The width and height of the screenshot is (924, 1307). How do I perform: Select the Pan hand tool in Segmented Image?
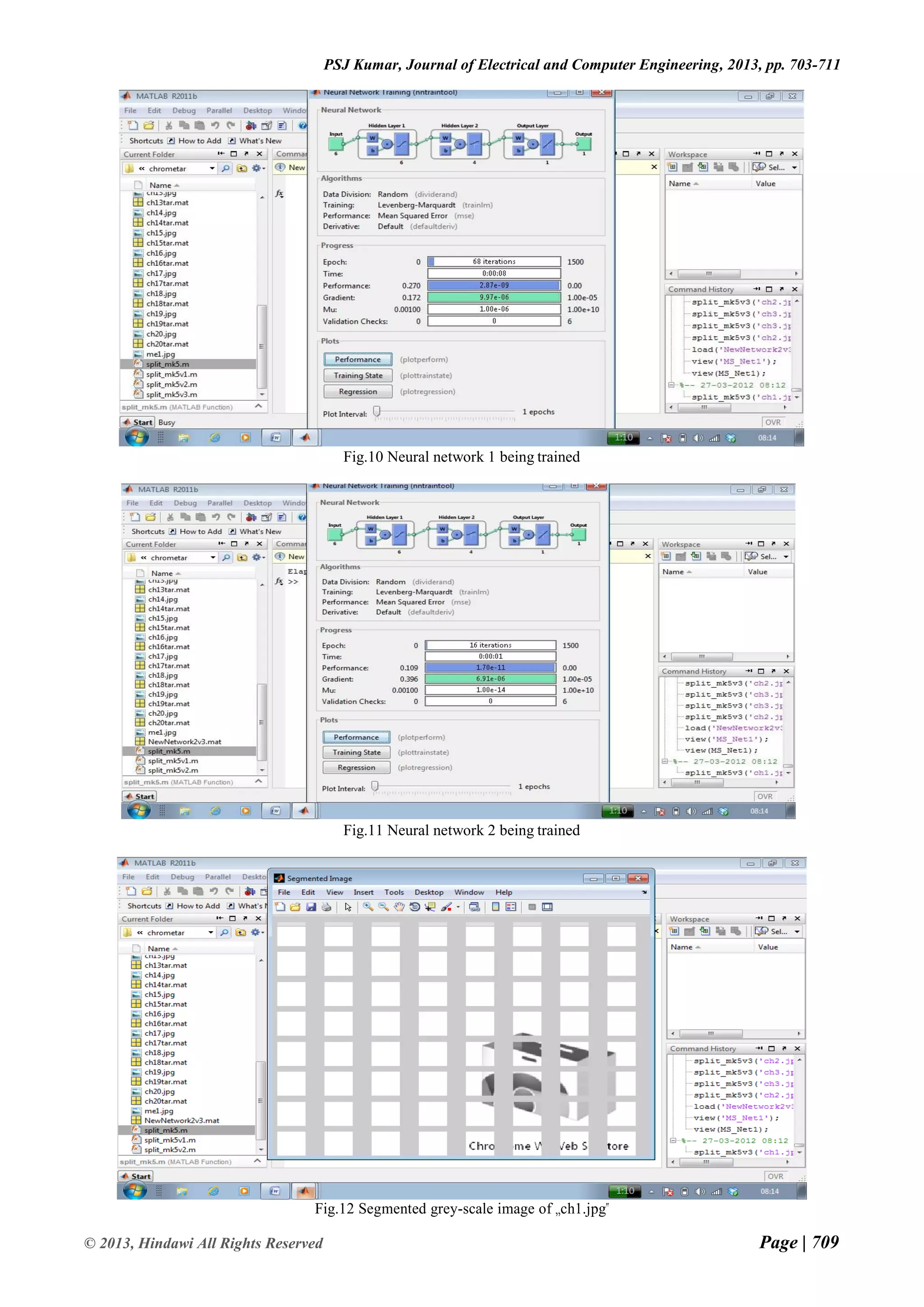point(399,907)
